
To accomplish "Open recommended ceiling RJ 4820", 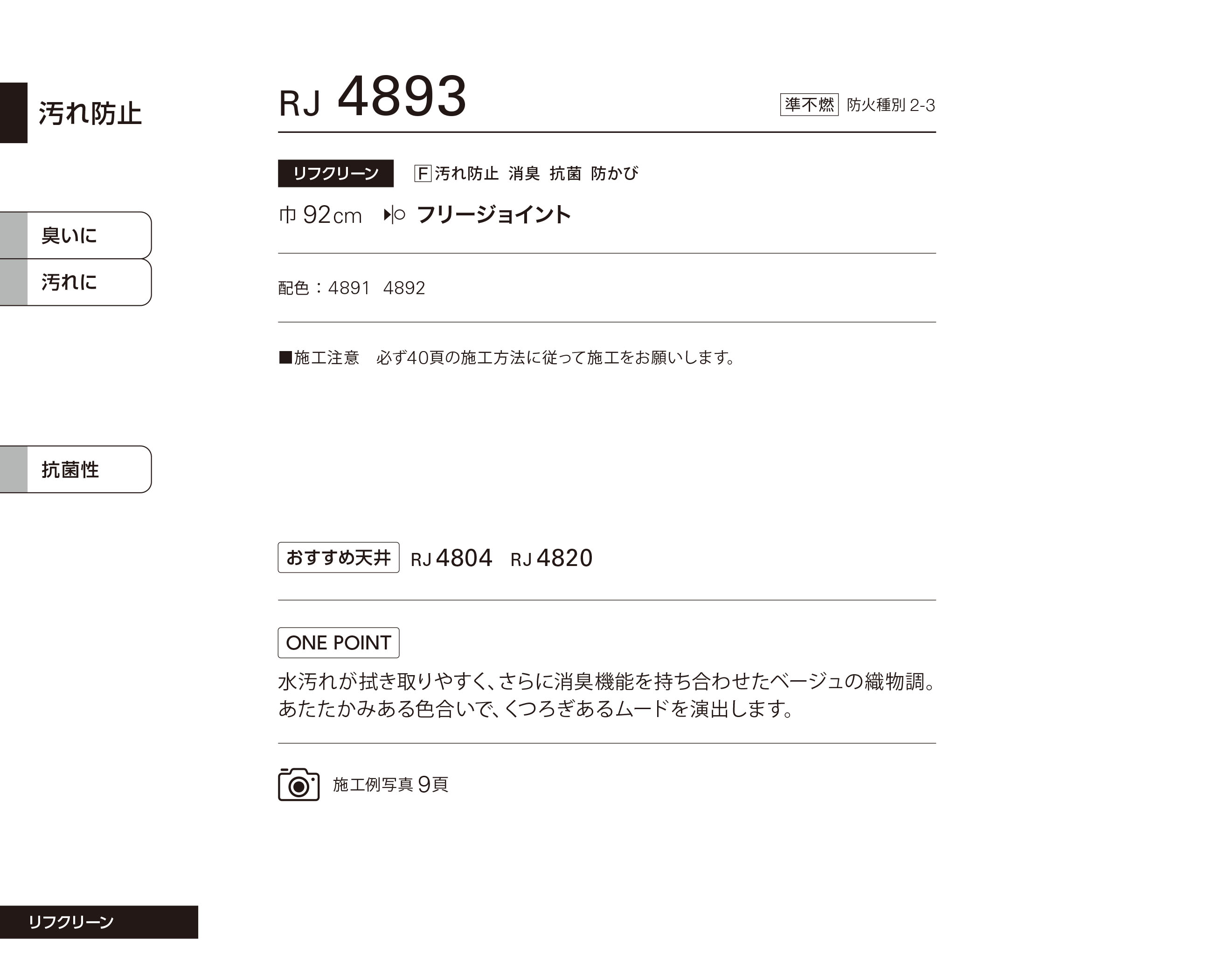I will pos(551,558).
